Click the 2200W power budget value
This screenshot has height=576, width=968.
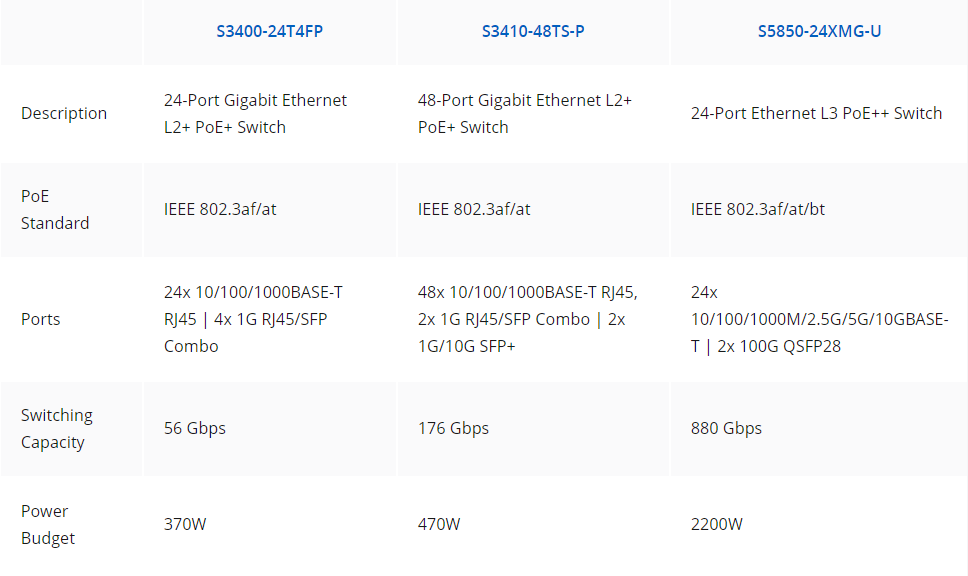(717, 525)
